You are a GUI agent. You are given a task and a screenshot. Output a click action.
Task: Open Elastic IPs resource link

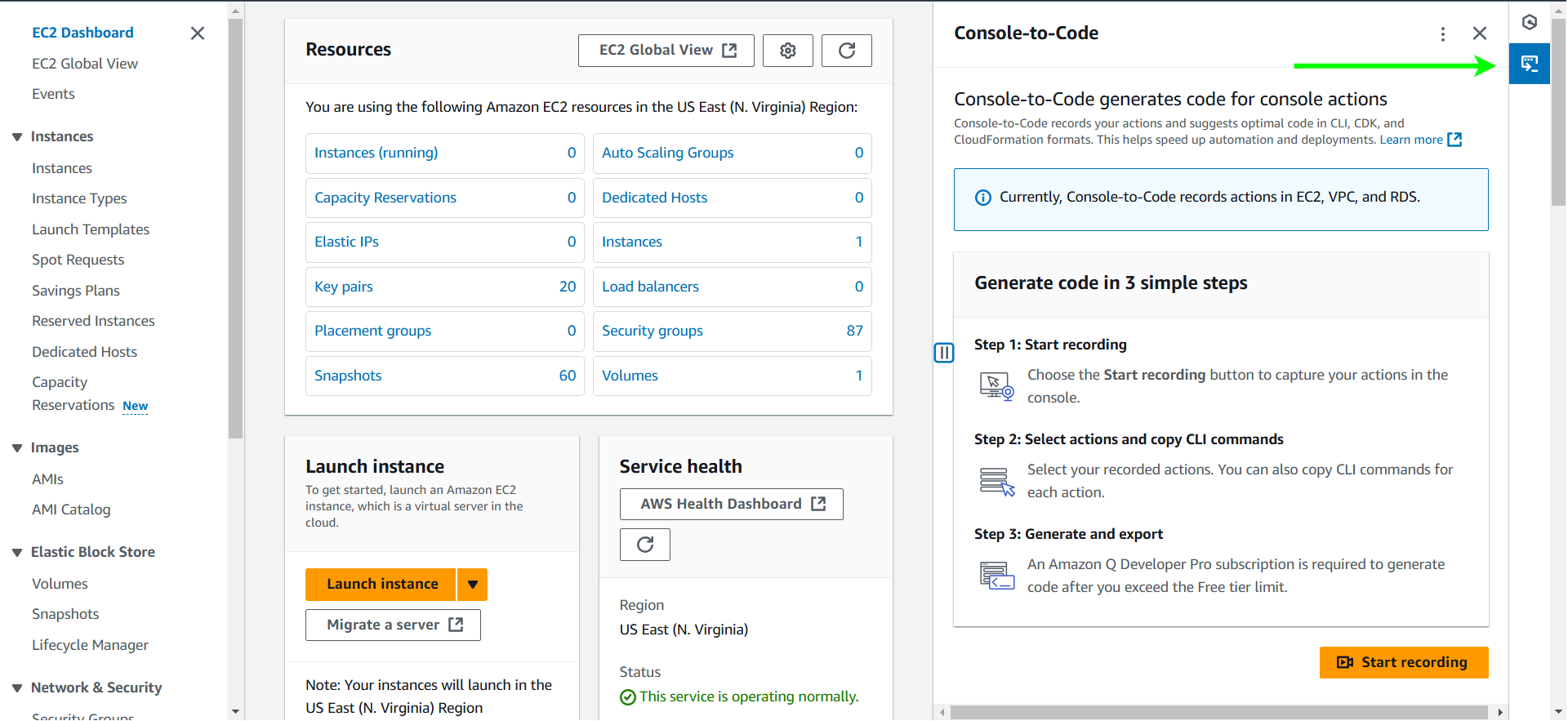point(346,242)
